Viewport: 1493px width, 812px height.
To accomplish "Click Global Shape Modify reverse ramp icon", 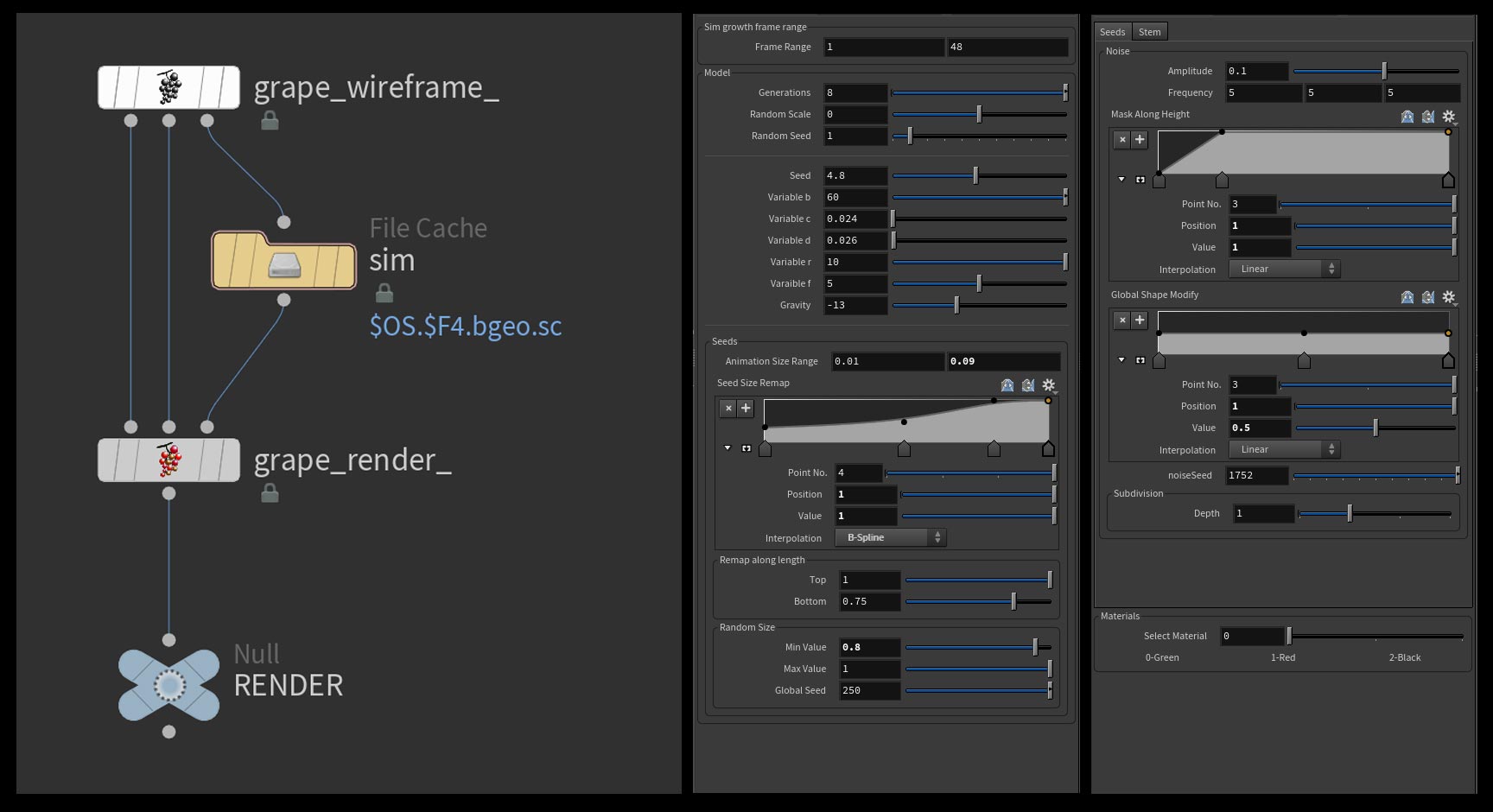I will pos(1428,297).
